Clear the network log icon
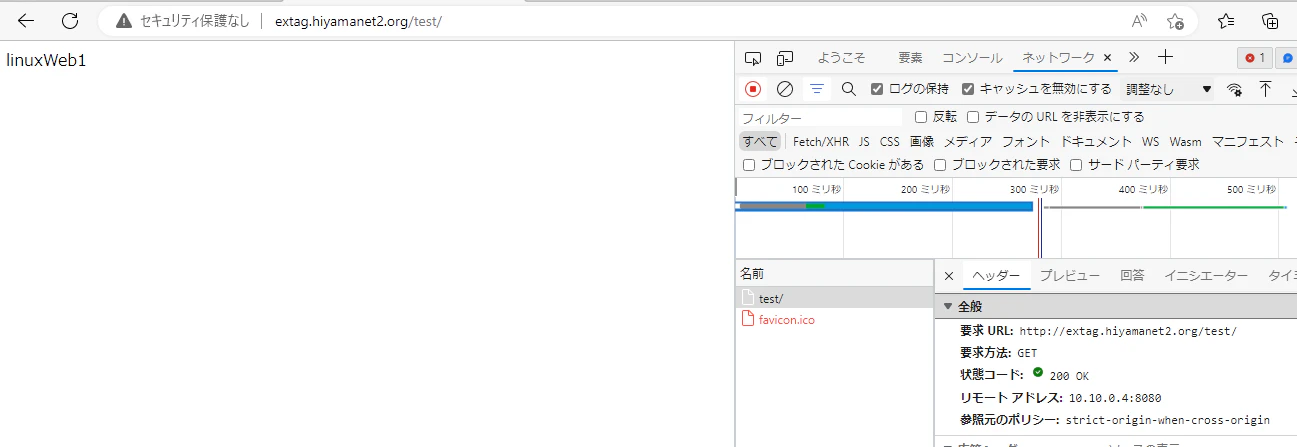 [785, 89]
